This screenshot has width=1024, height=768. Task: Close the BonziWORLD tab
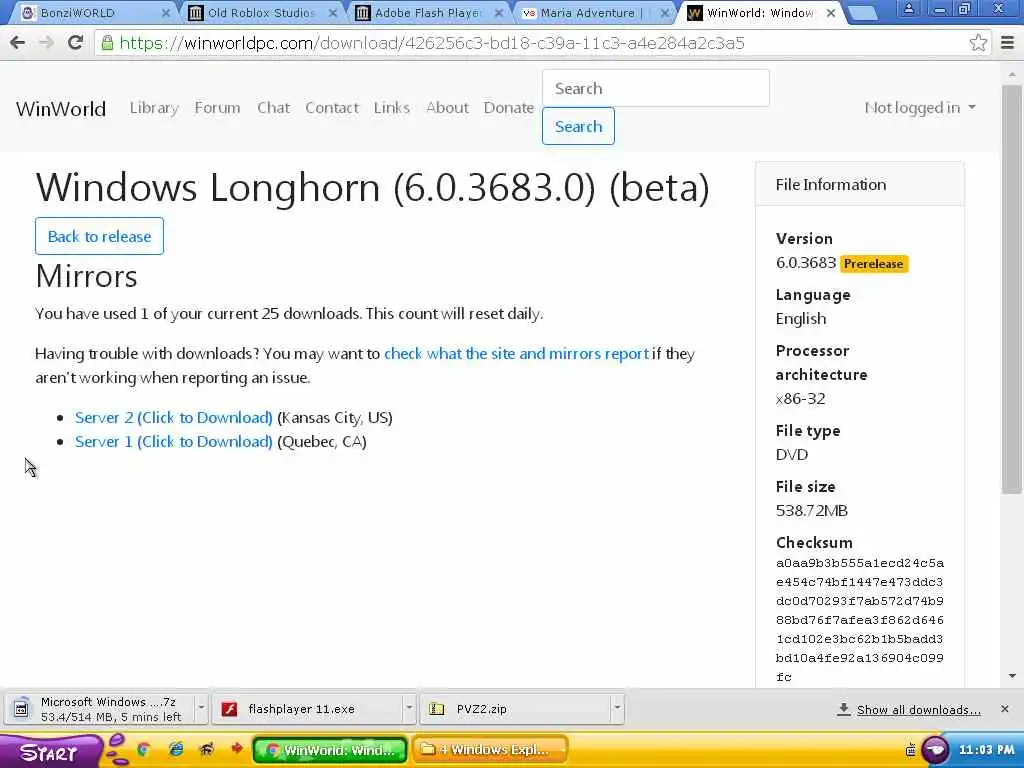click(165, 12)
